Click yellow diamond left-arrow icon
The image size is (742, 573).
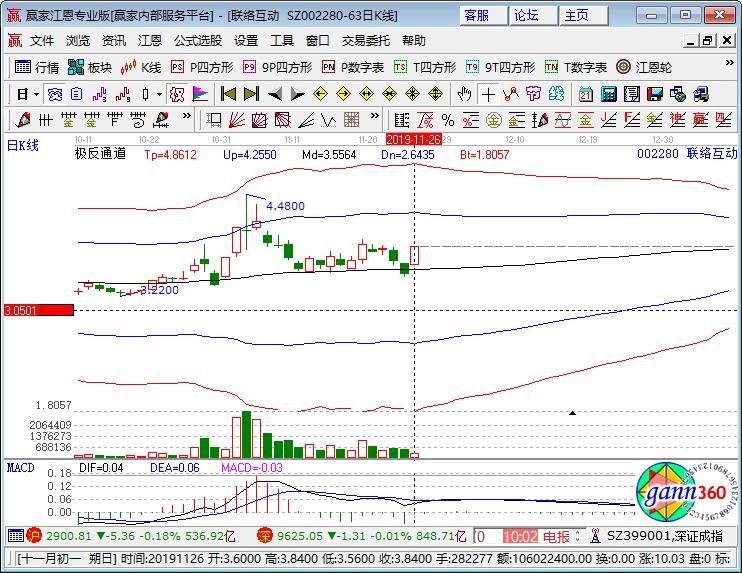point(320,94)
